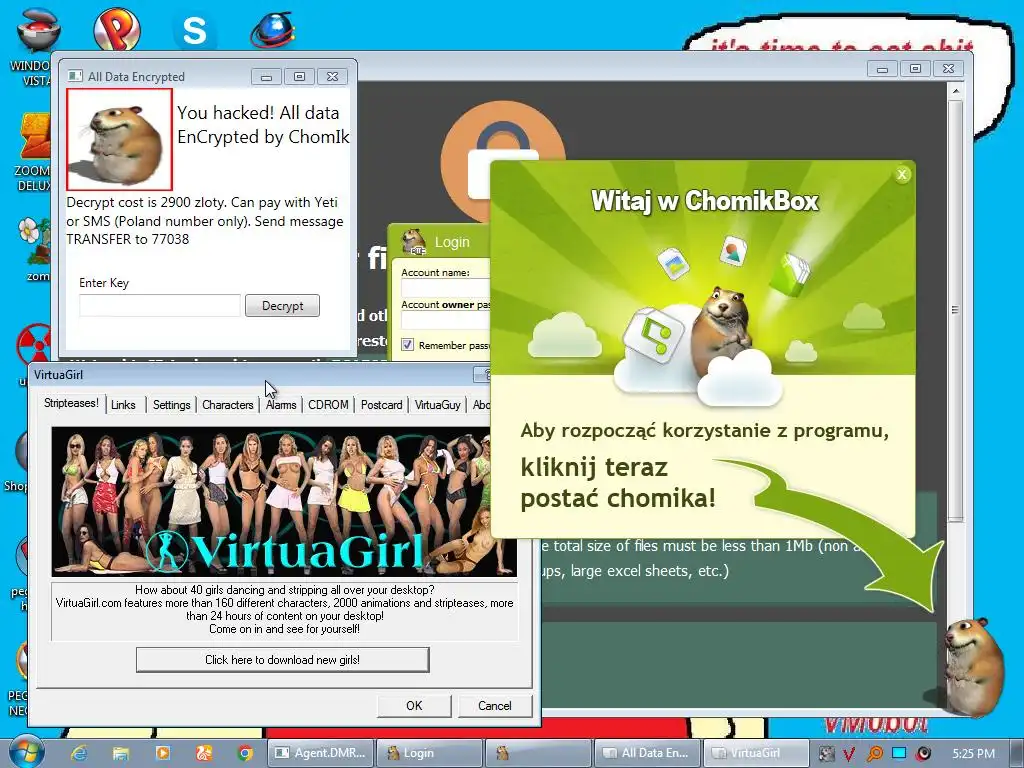Focus the Enter Key input field

click(160, 306)
